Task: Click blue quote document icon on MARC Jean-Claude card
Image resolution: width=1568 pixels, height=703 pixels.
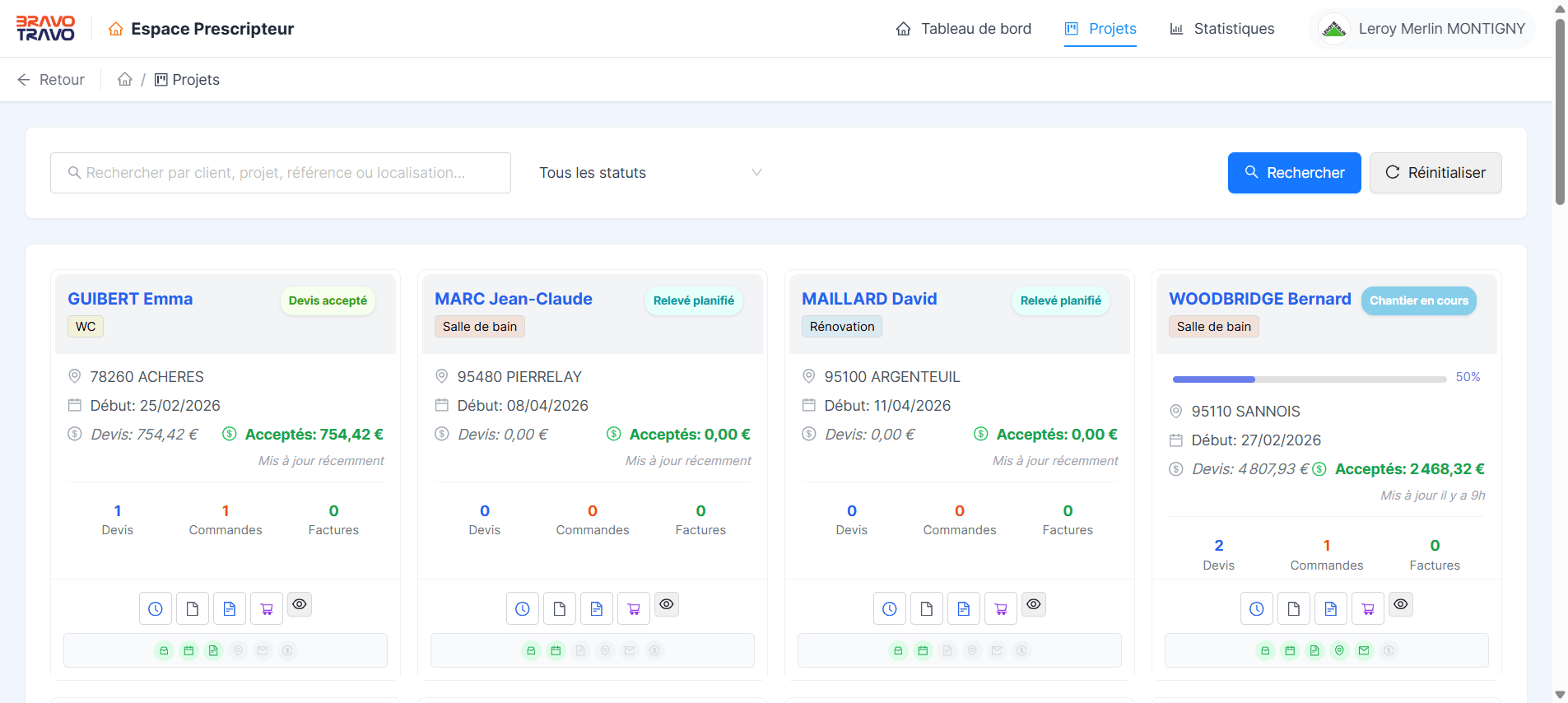Action: (597, 608)
